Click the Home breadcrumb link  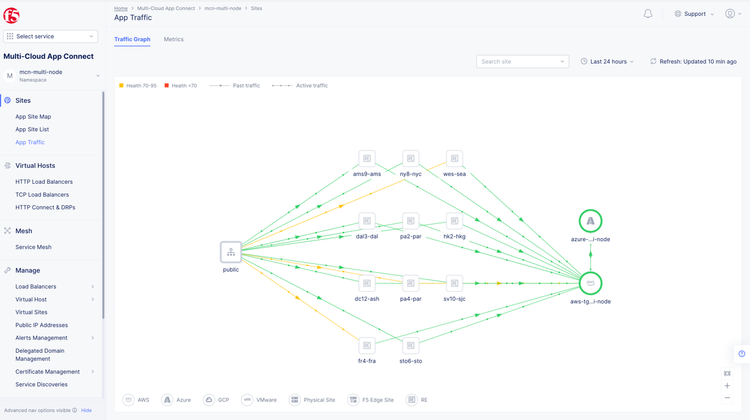(121, 8)
